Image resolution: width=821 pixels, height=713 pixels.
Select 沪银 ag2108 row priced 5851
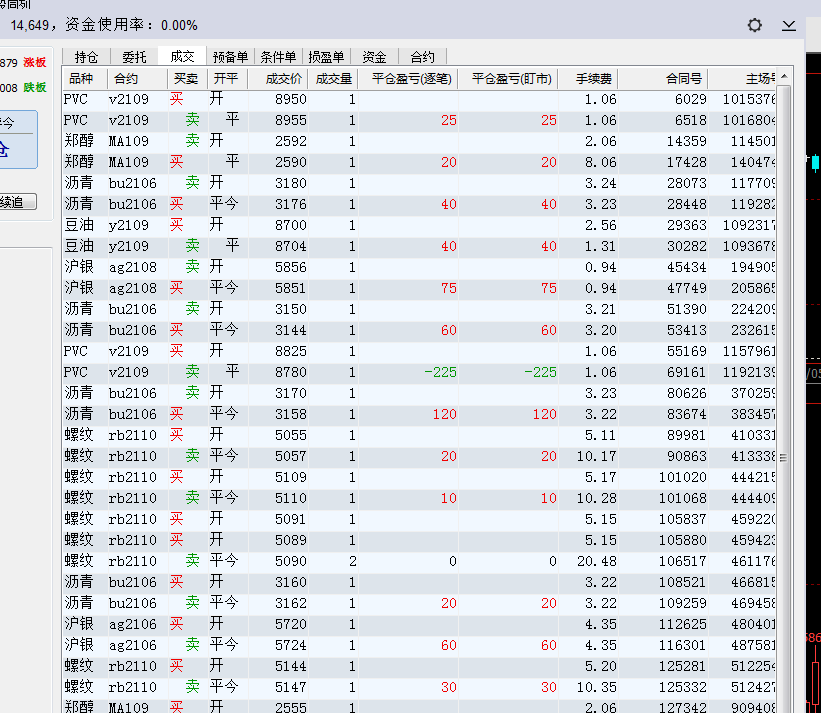pyautogui.click(x=419, y=288)
